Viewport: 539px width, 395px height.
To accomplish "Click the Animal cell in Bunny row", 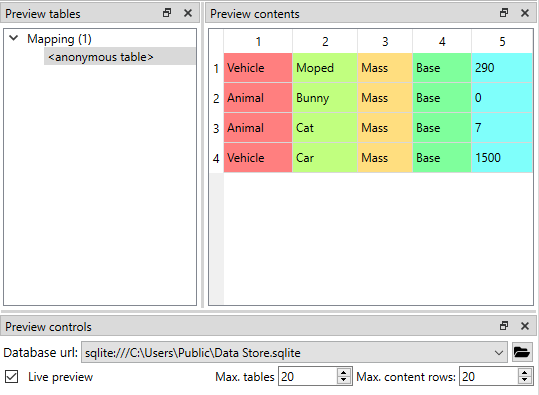I will click(258, 98).
